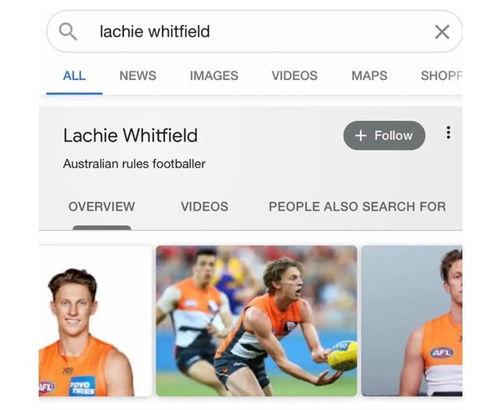Open the three-dot more options menu

[448, 133]
